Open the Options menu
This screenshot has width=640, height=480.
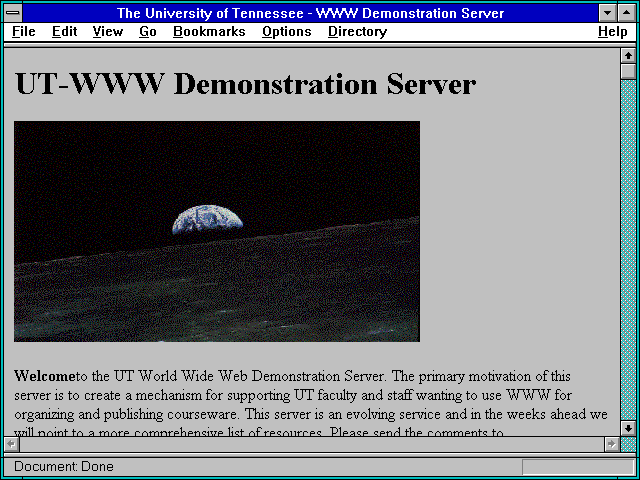click(x=287, y=32)
